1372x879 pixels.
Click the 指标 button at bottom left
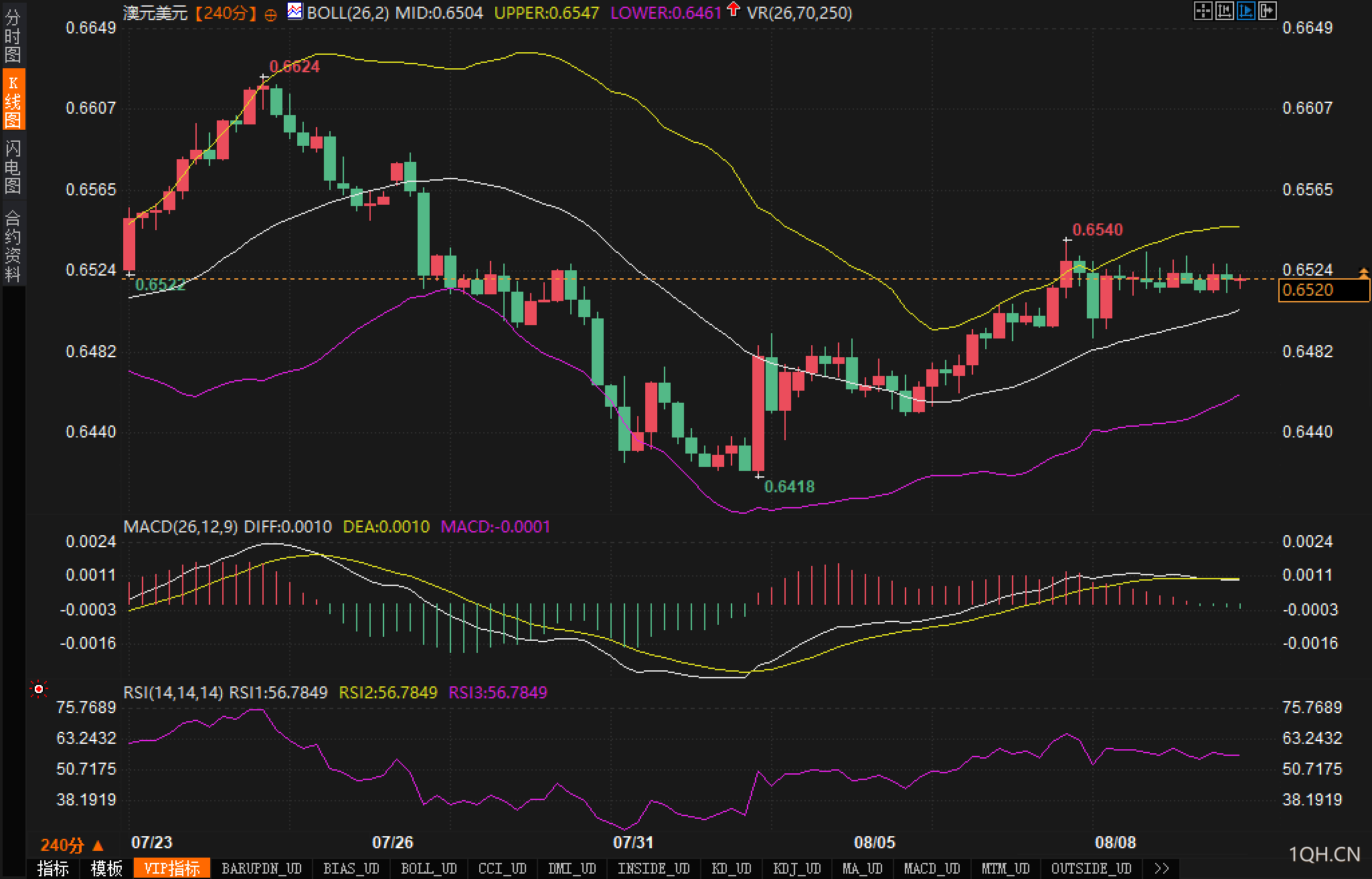[53, 868]
